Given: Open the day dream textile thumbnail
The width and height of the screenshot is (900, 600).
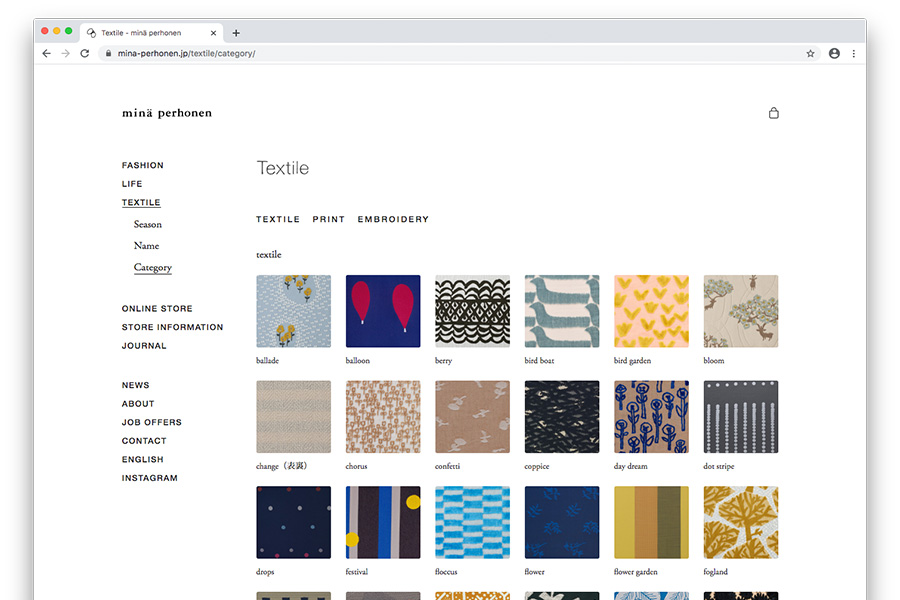Looking at the screenshot, I should (651, 417).
